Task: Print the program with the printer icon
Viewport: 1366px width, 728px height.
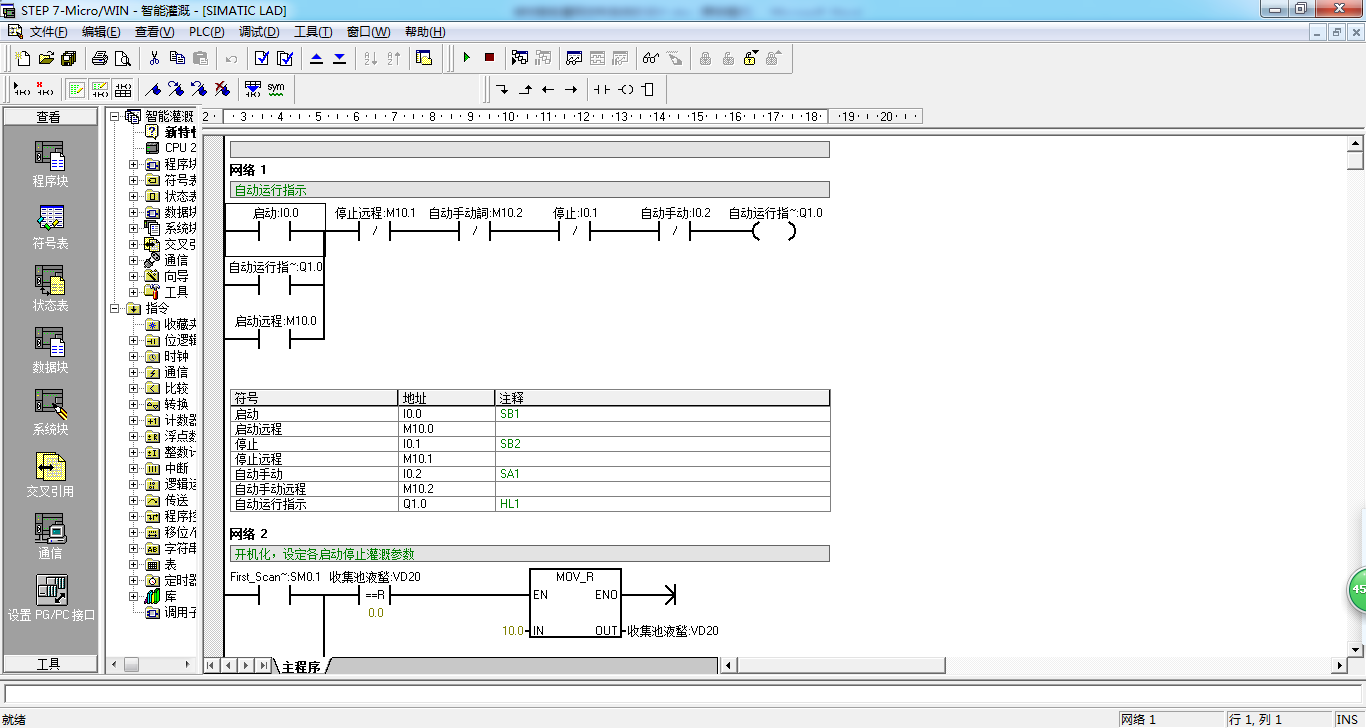Action: click(100, 58)
